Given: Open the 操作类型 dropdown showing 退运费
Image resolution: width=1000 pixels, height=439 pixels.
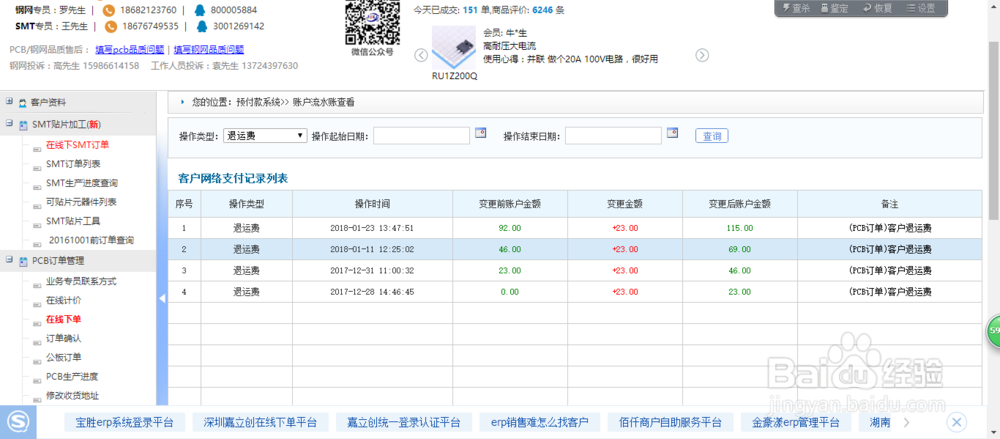Looking at the screenshot, I should (265, 136).
